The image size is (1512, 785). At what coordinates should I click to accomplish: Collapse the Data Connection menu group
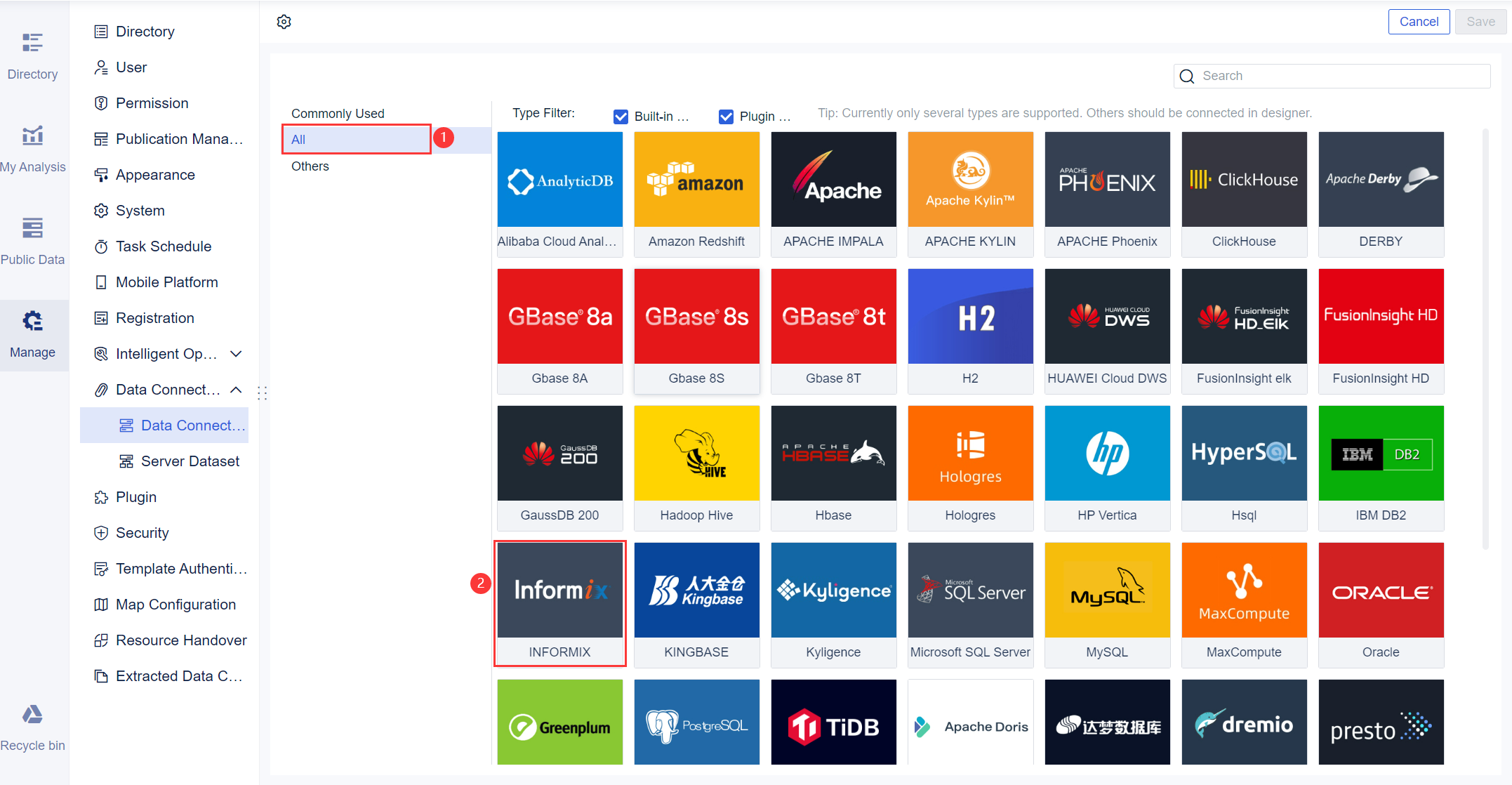pyautogui.click(x=237, y=390)
